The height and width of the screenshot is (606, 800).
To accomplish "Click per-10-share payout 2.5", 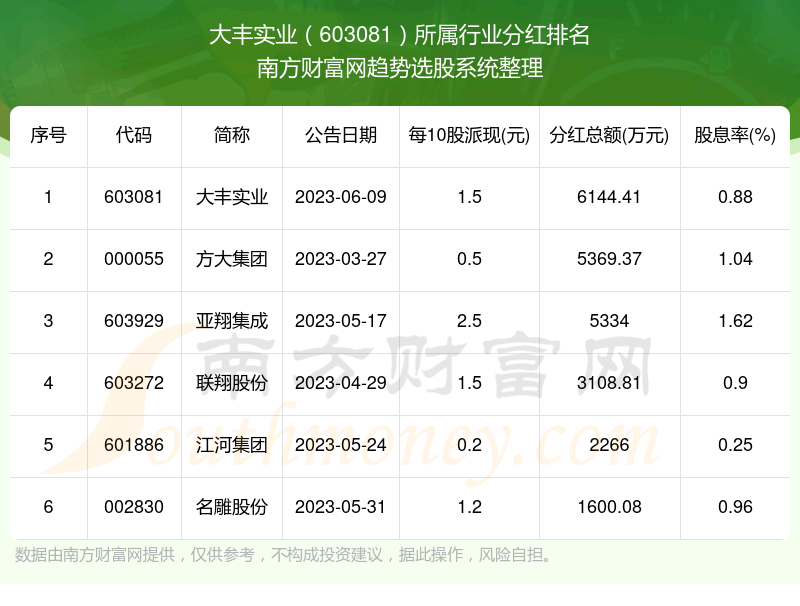I will point(469,321).
